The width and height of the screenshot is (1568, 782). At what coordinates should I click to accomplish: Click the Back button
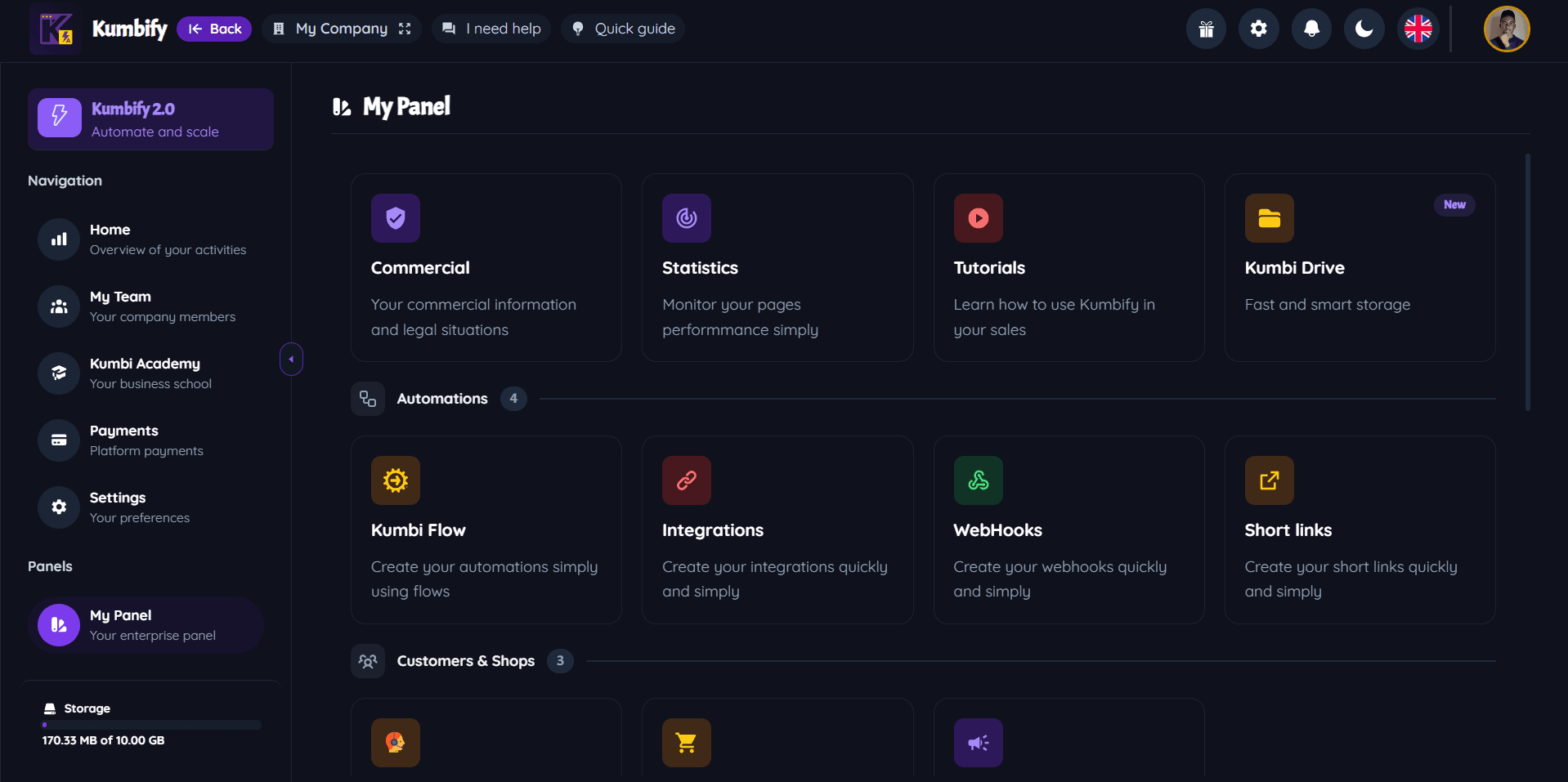click(x=214, y=29)
